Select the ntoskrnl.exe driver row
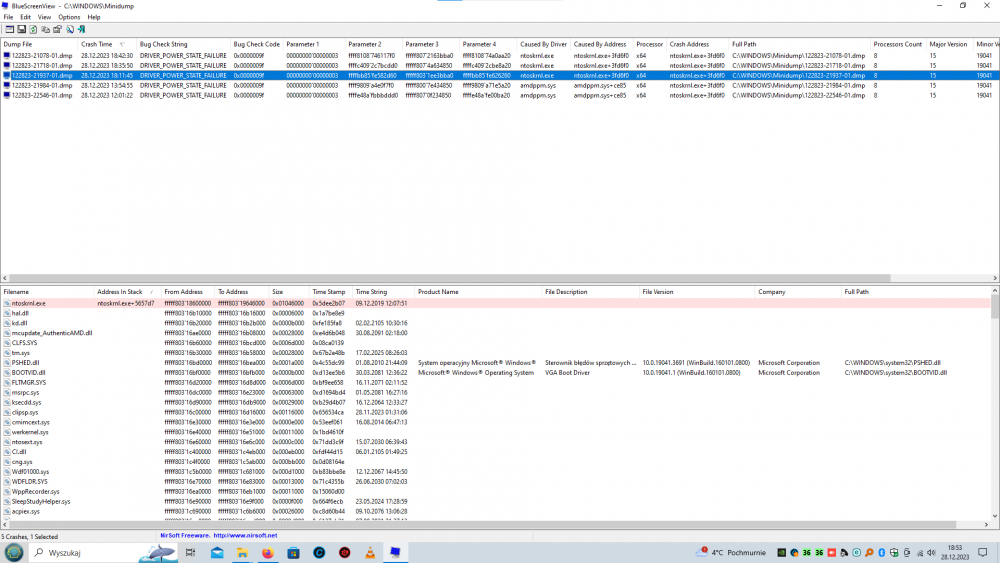This screenshot has width=1000, height=563. 30,303
